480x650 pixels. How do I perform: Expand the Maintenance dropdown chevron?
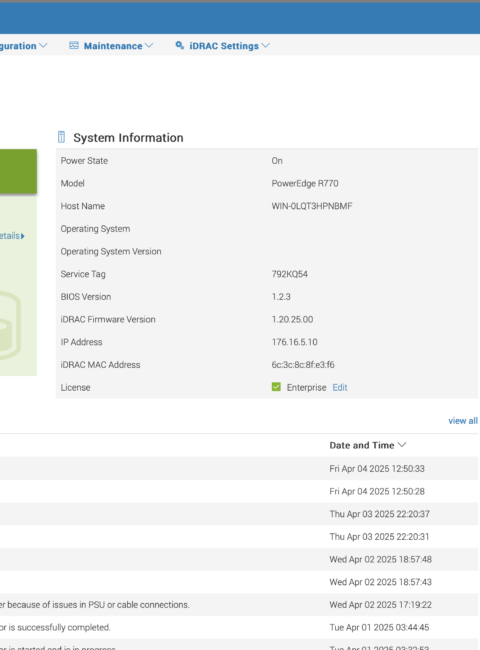(149, 46)
